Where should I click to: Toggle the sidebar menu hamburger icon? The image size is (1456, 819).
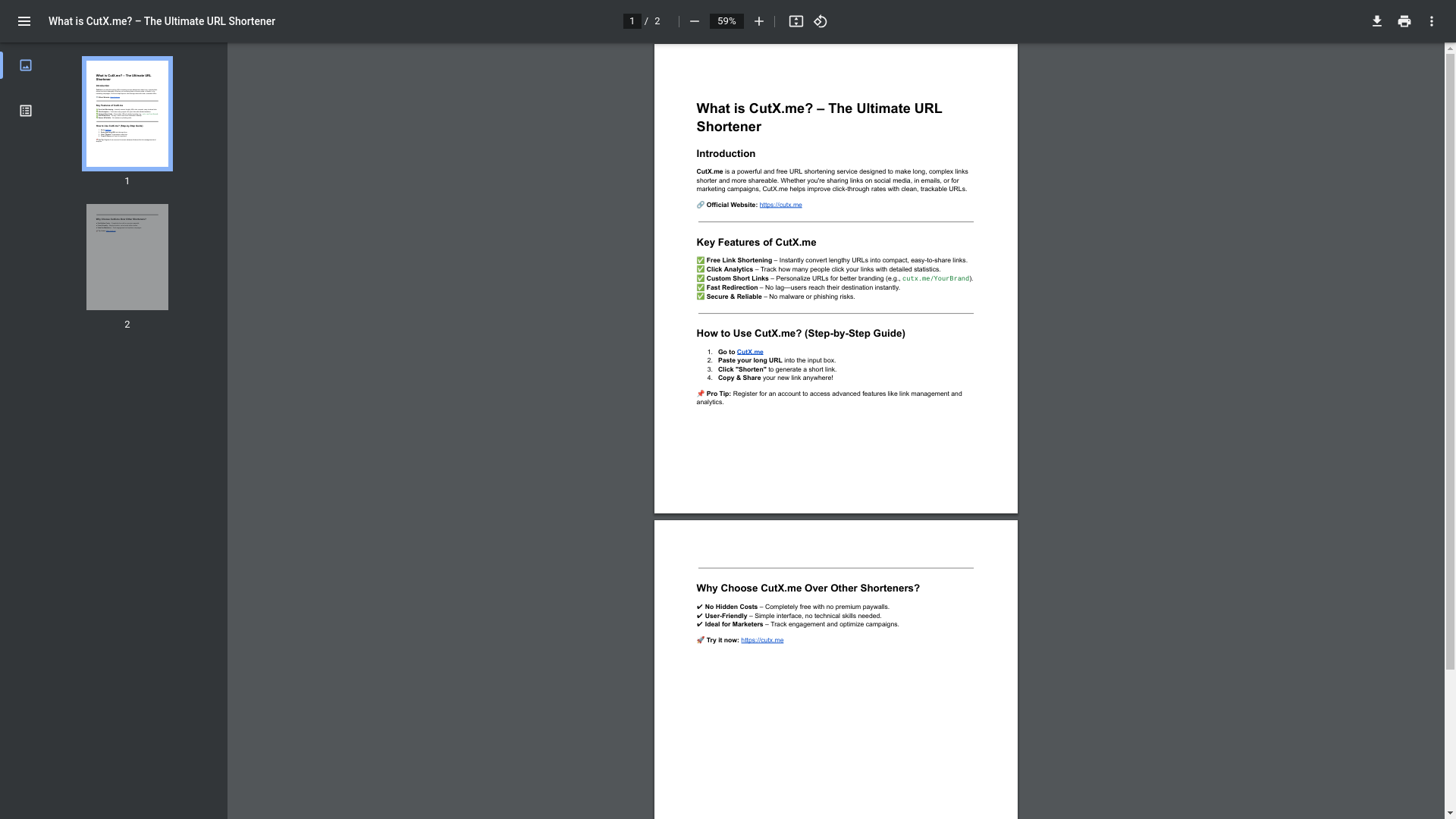coord(24,21)
